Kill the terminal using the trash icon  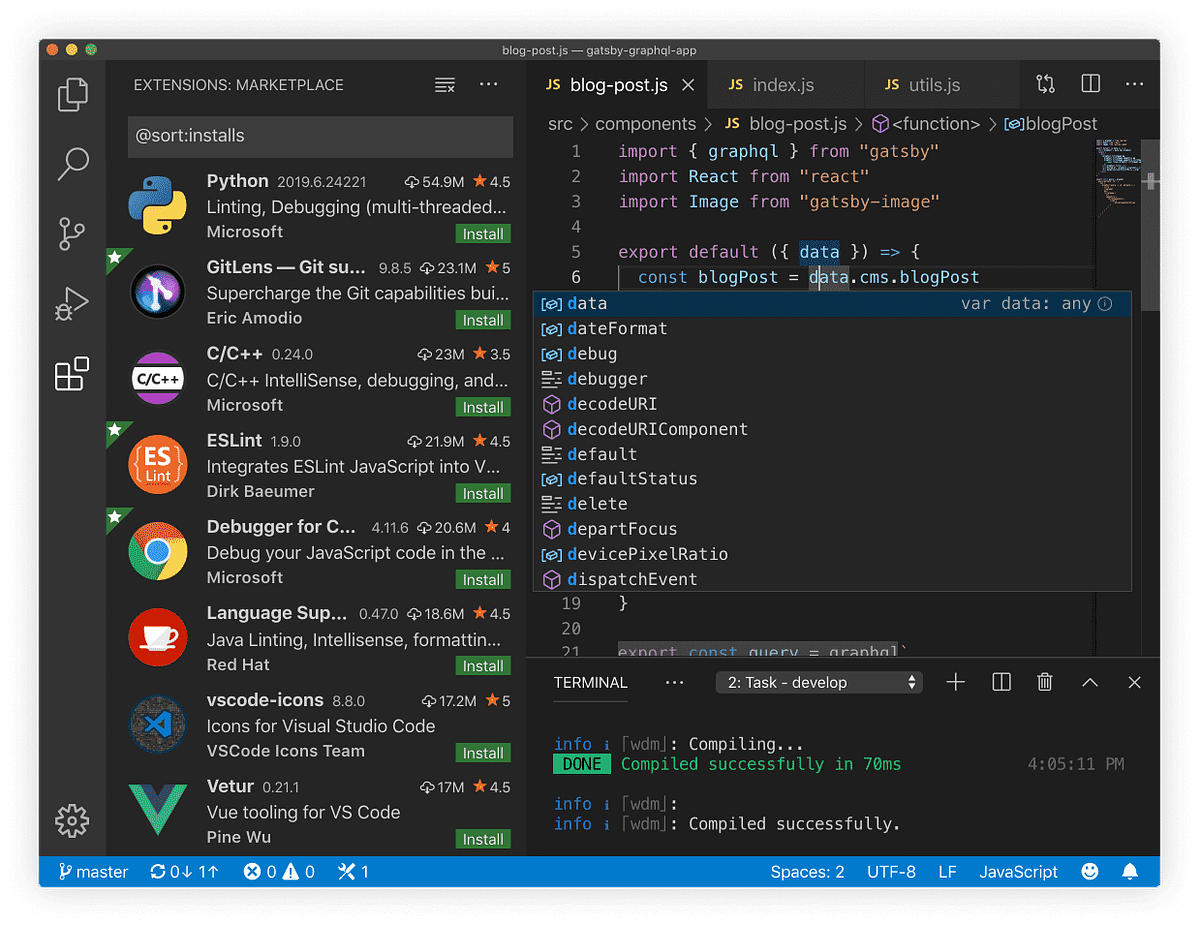coord(1044,682)
